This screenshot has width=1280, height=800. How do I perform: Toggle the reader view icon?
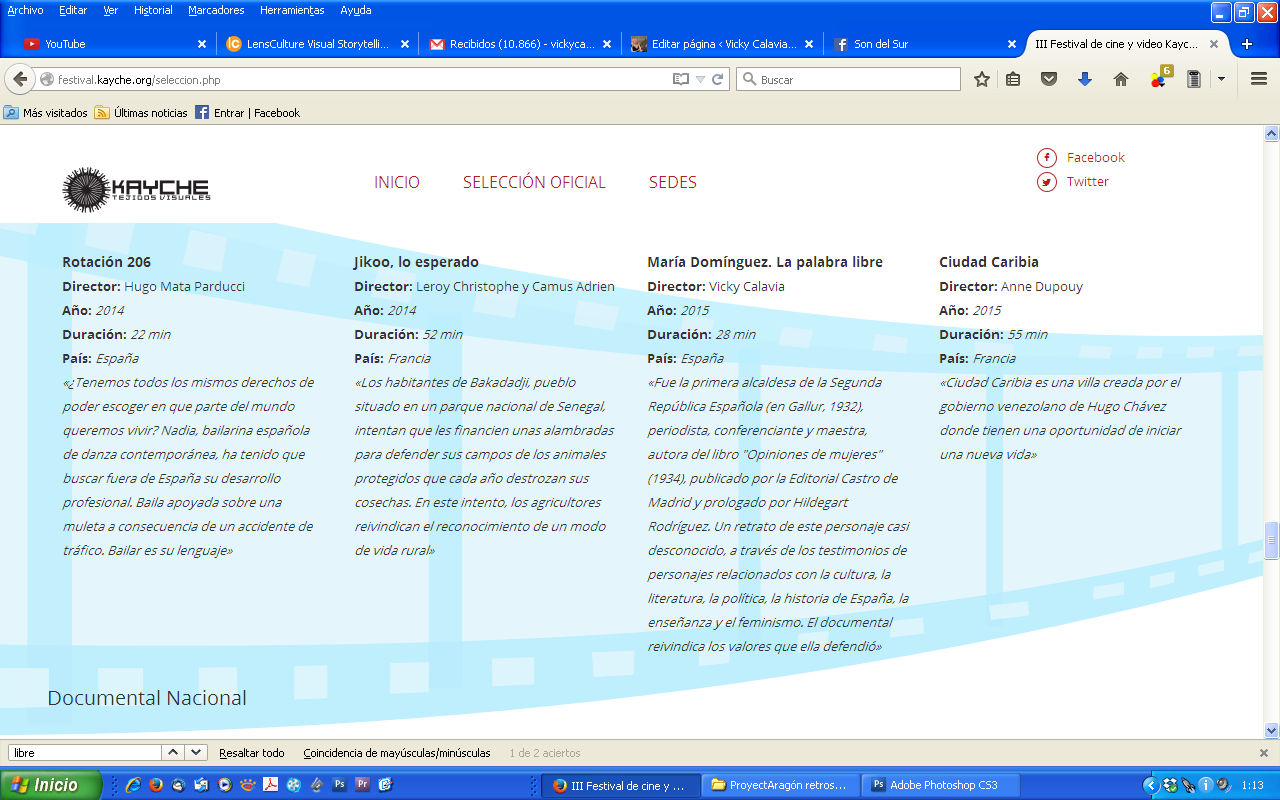tap(681, 79)
